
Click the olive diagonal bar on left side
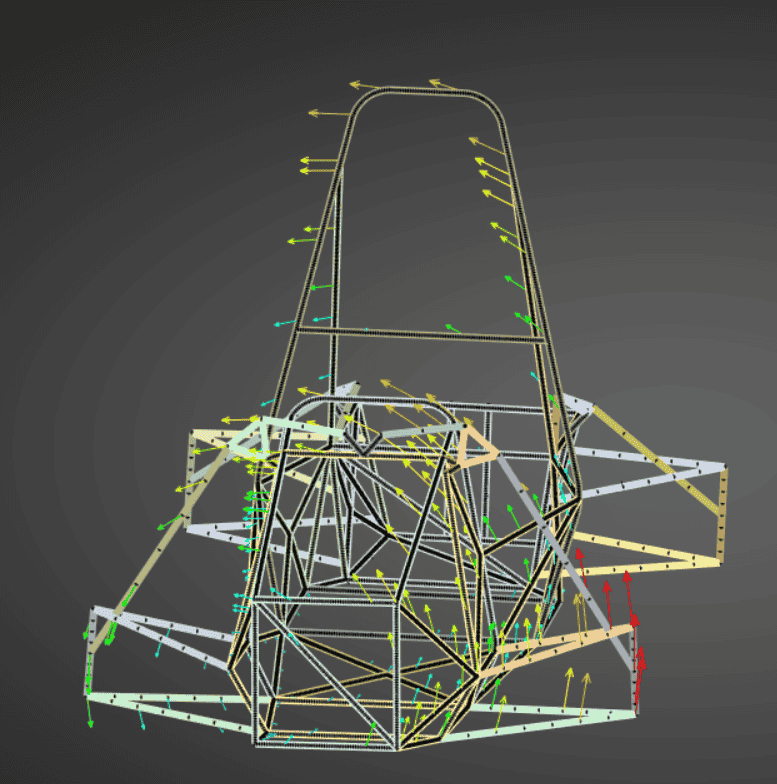tap(150, 570)
